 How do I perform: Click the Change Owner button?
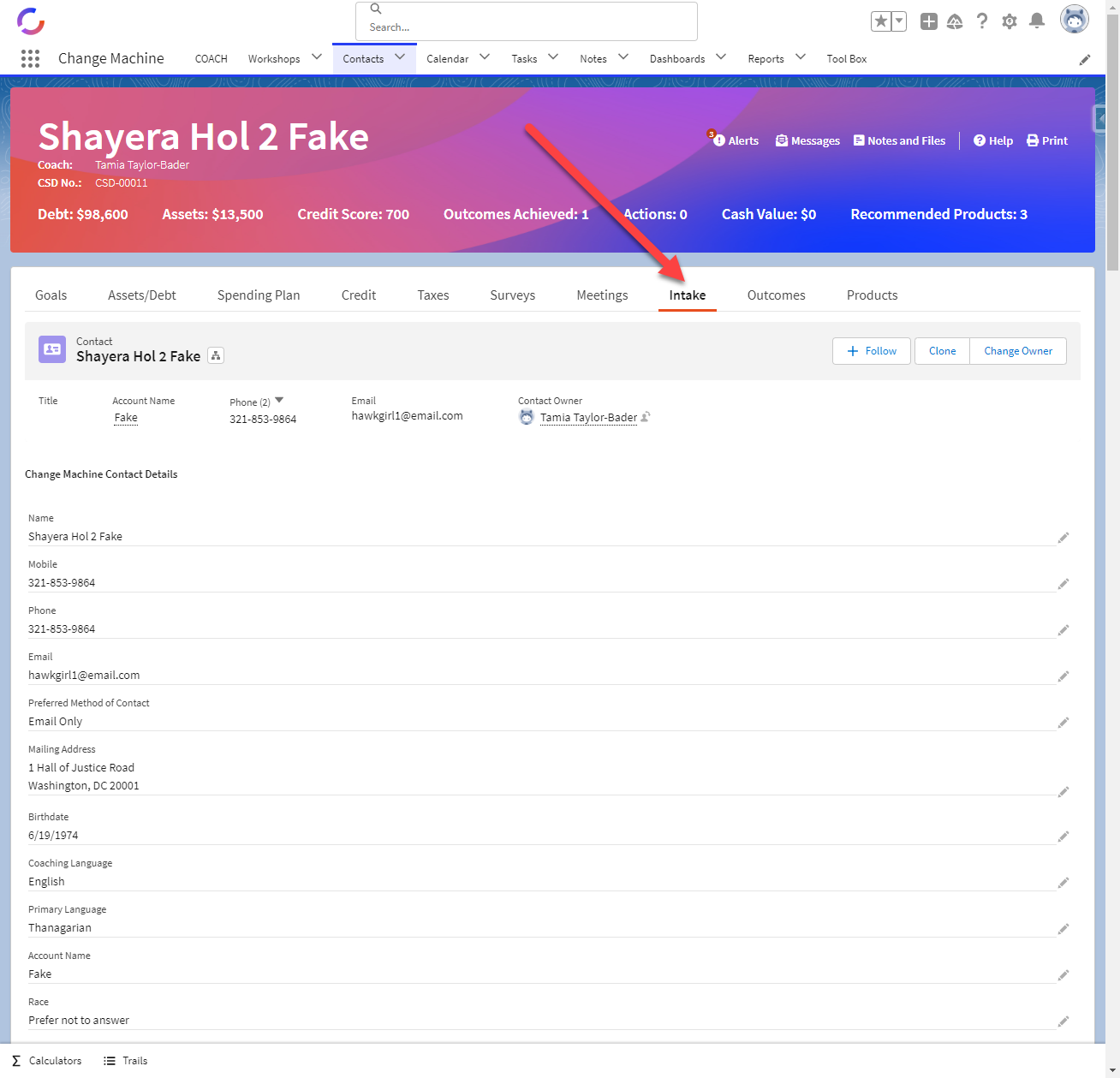(1018, 351)
